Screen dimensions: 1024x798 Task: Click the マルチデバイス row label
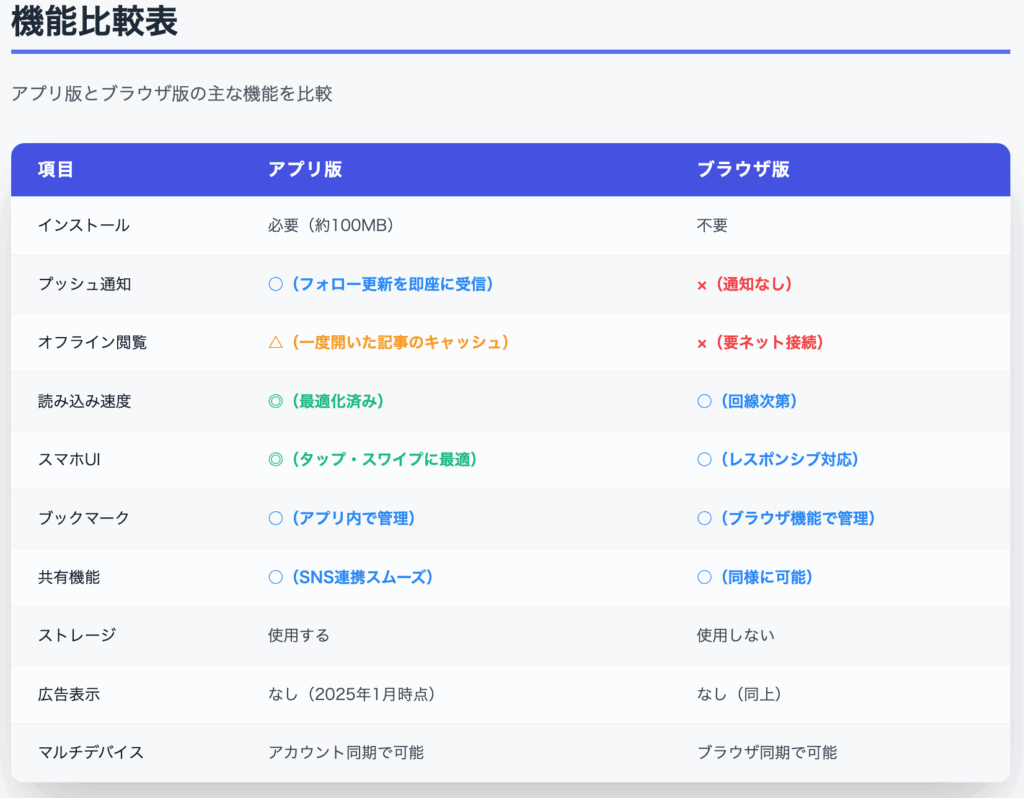coord(91,752)
